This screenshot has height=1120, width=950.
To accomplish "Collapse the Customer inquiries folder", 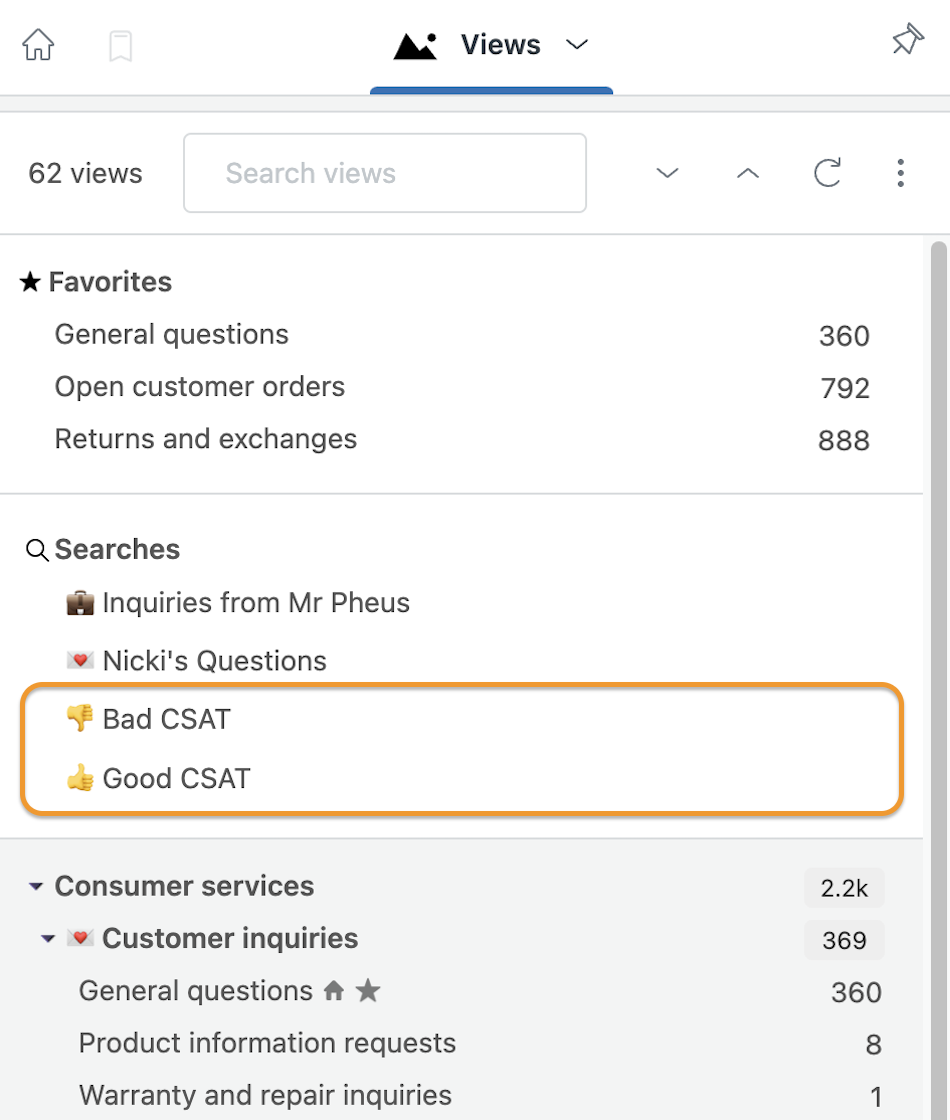I will click(x=48, y=939).
